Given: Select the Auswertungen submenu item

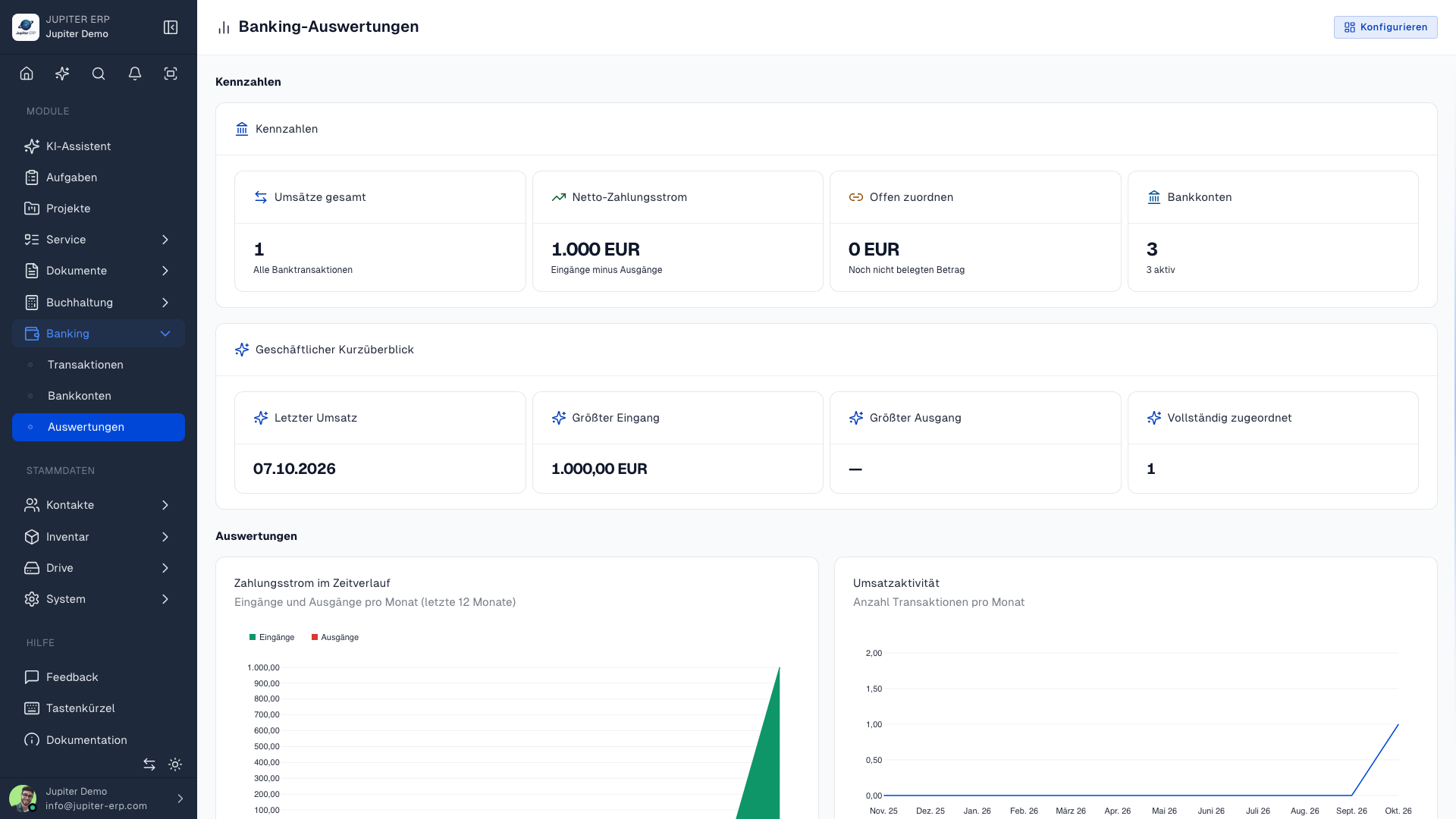Looking at the screenshot, I should coord(99,427).
